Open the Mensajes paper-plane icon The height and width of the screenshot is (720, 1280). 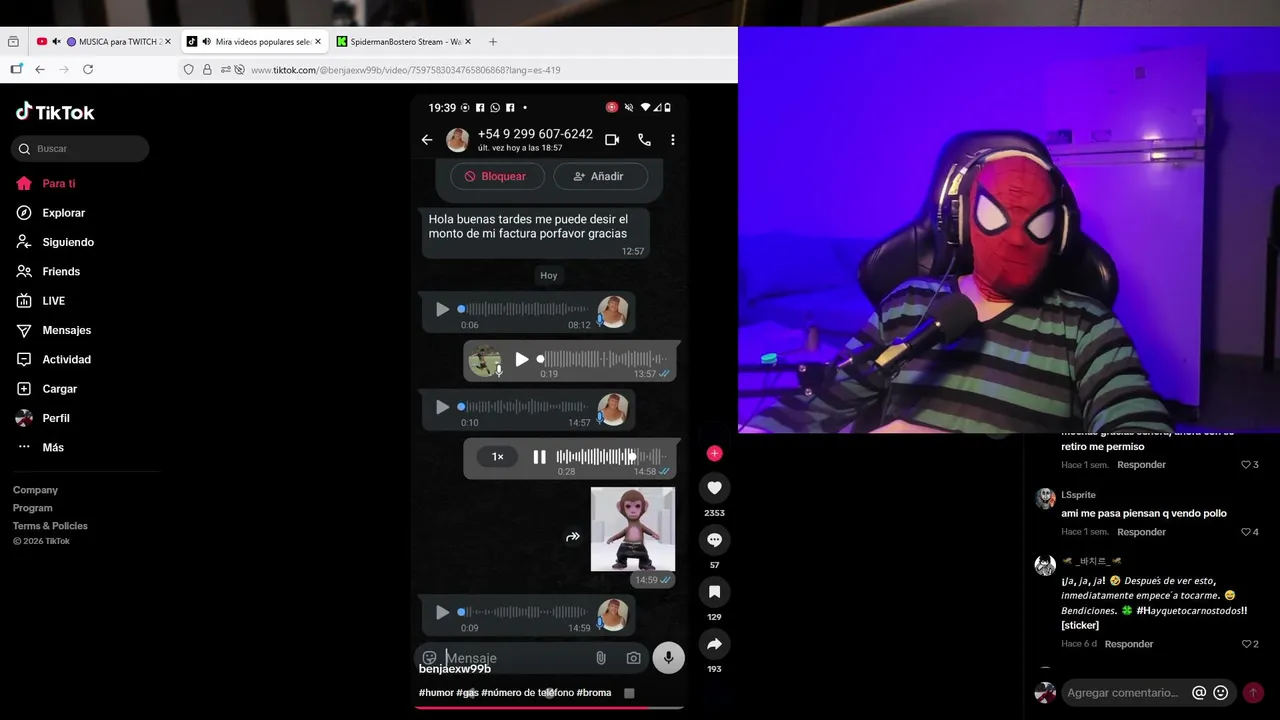[x=24, y=330]
